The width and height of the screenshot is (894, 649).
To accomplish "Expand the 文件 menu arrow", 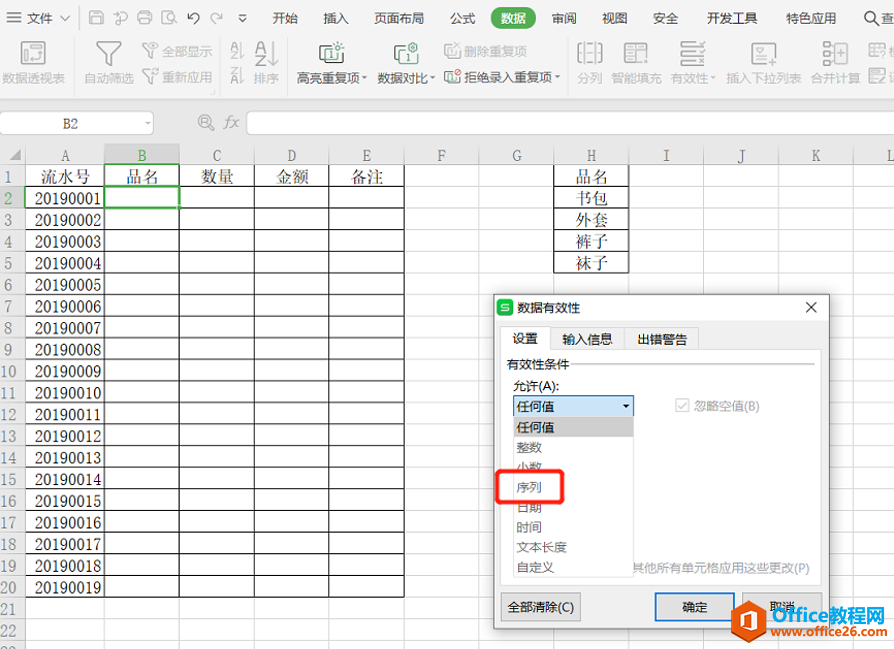I will [66, 18].
